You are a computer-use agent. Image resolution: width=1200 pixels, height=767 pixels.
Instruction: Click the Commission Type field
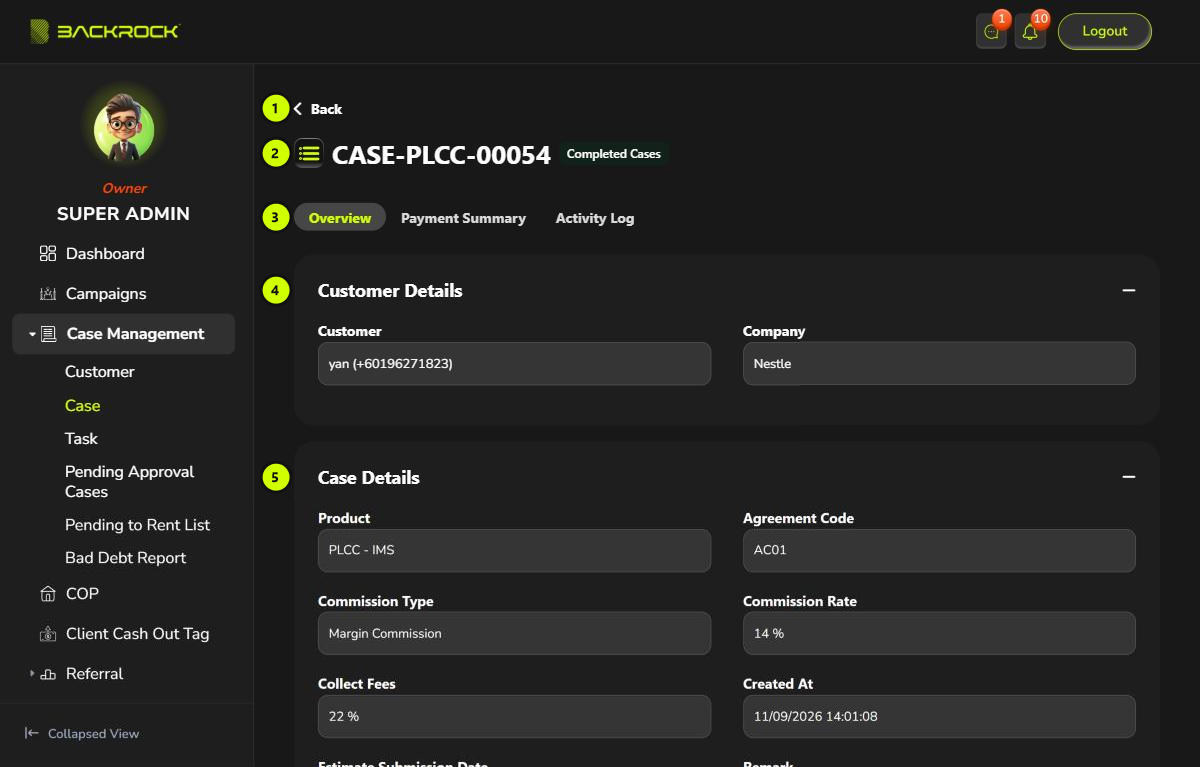click(514, 633)
